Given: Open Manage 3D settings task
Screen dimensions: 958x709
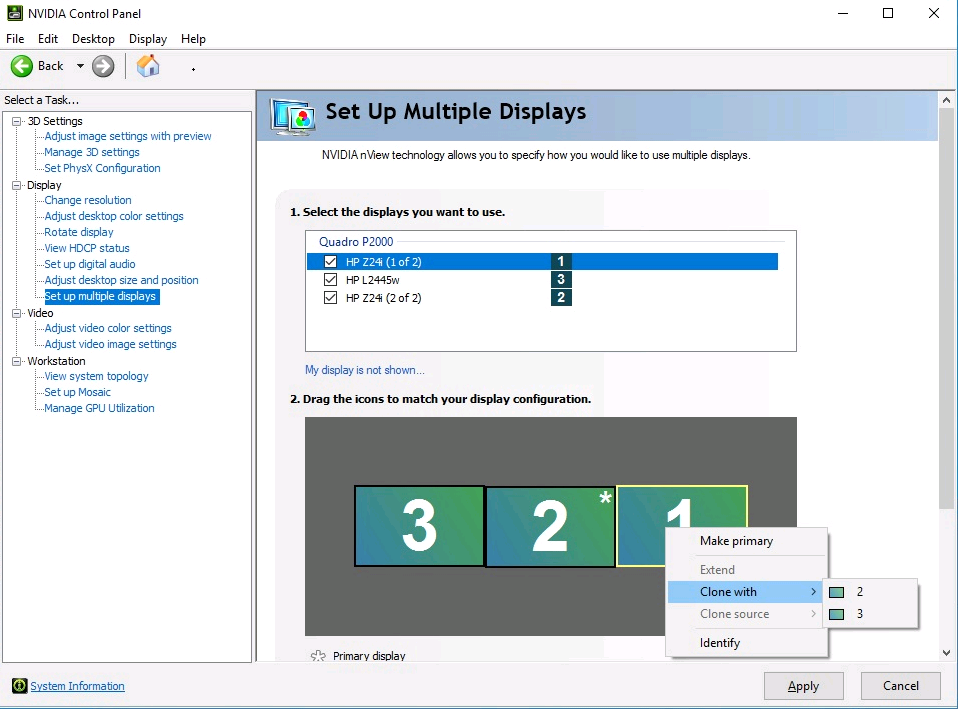Looking at the screenshot, I should 92,152.
